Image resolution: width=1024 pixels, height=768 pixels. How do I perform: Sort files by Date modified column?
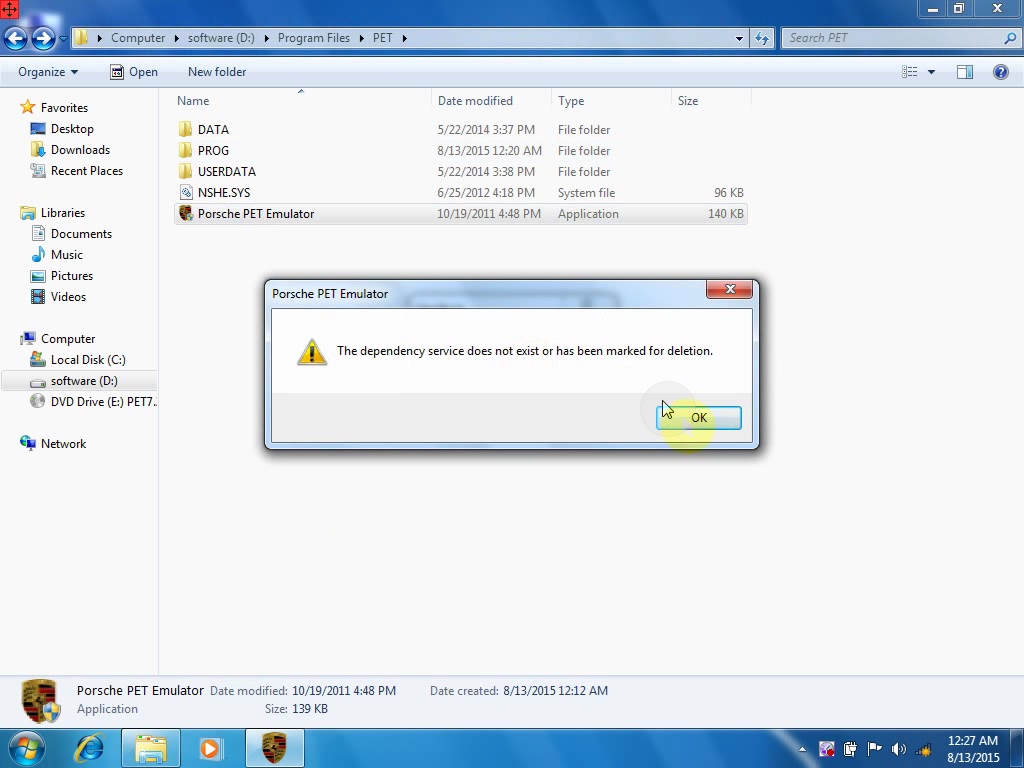pyautogui.click(x=475, y=101)
